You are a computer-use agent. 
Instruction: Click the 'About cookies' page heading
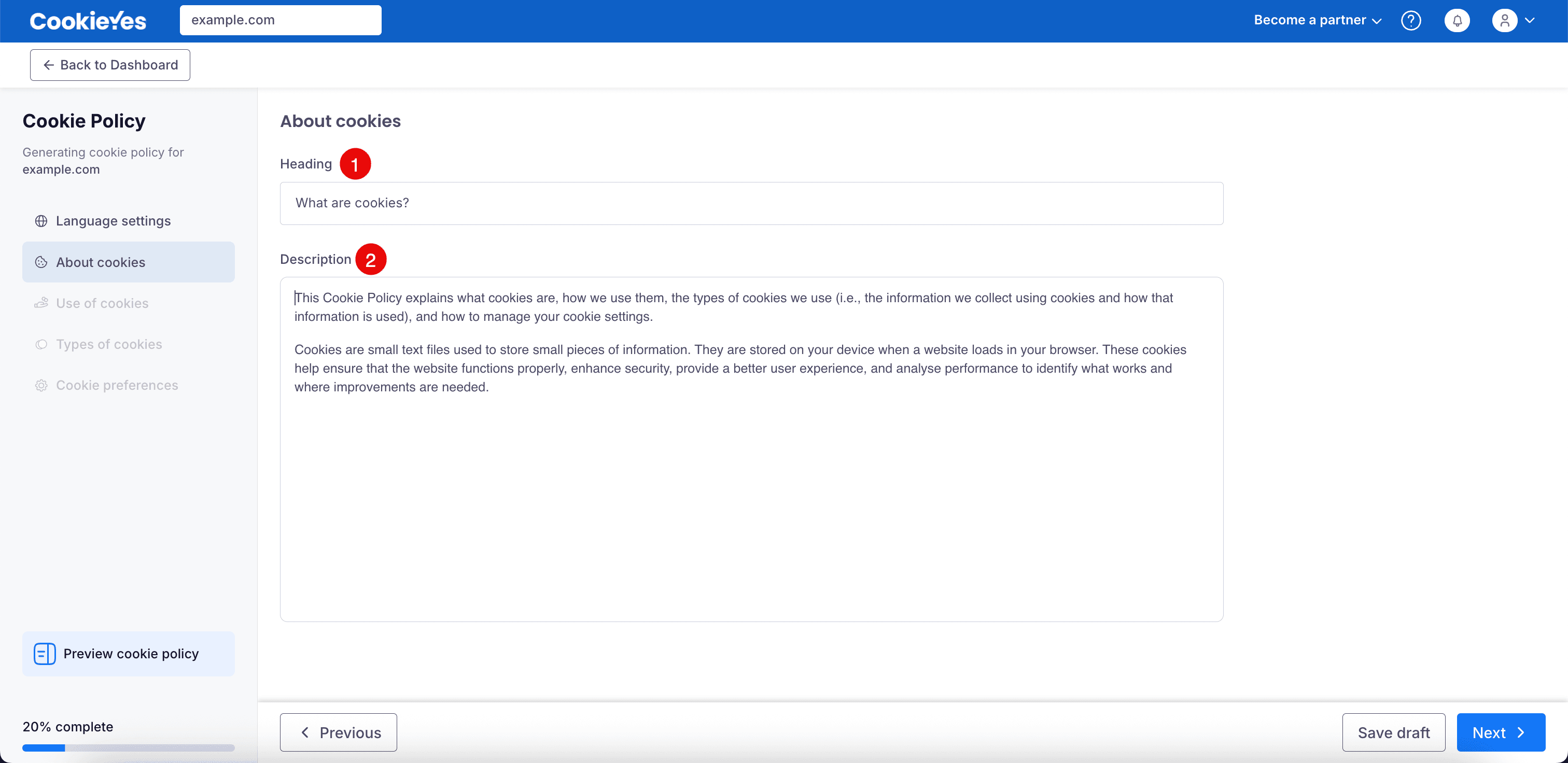(x=340, y=121)
